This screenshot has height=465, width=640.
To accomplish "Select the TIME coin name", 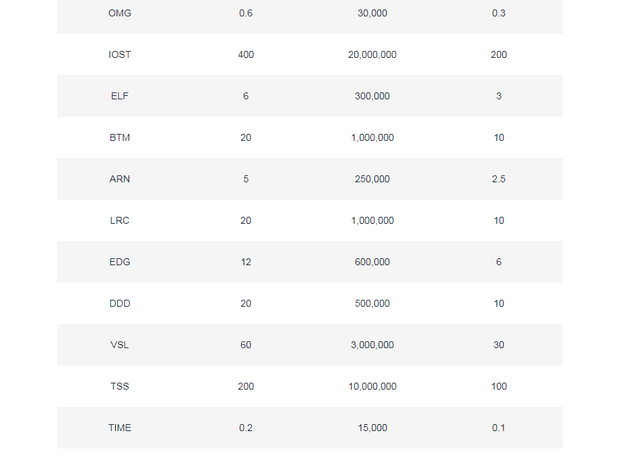I will (120, 428).
